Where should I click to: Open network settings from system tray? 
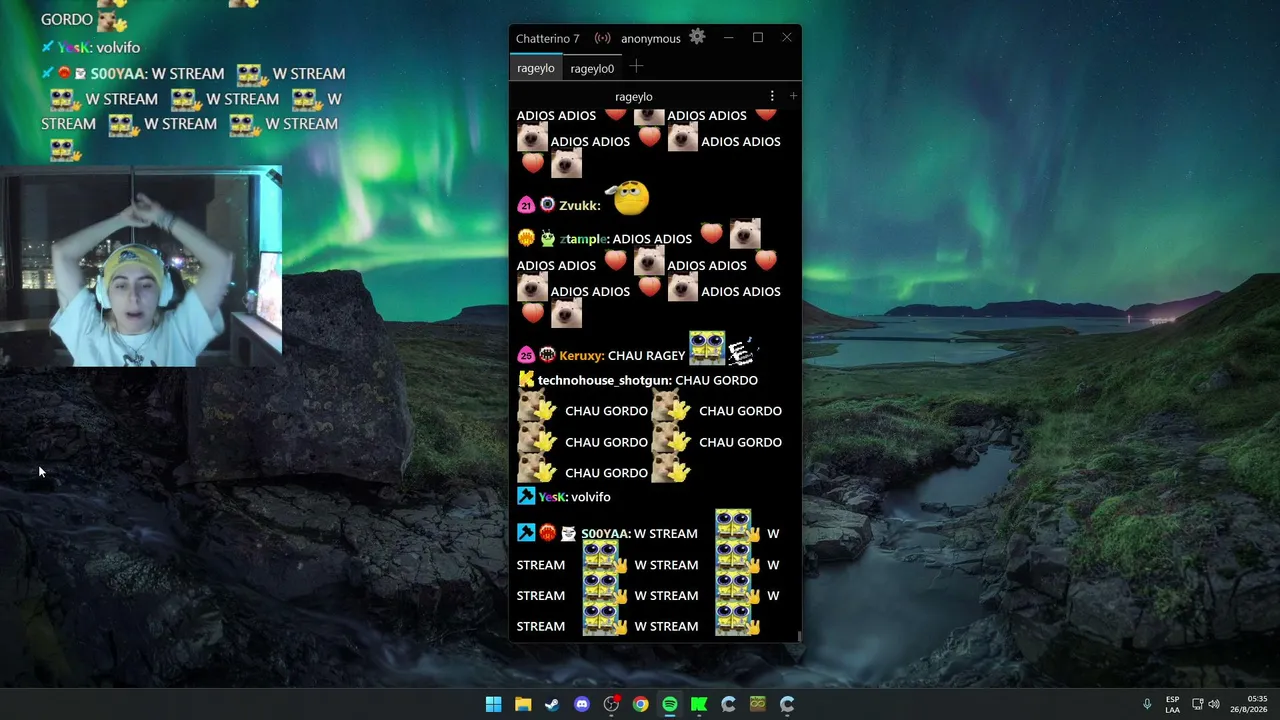[1197, 704]
